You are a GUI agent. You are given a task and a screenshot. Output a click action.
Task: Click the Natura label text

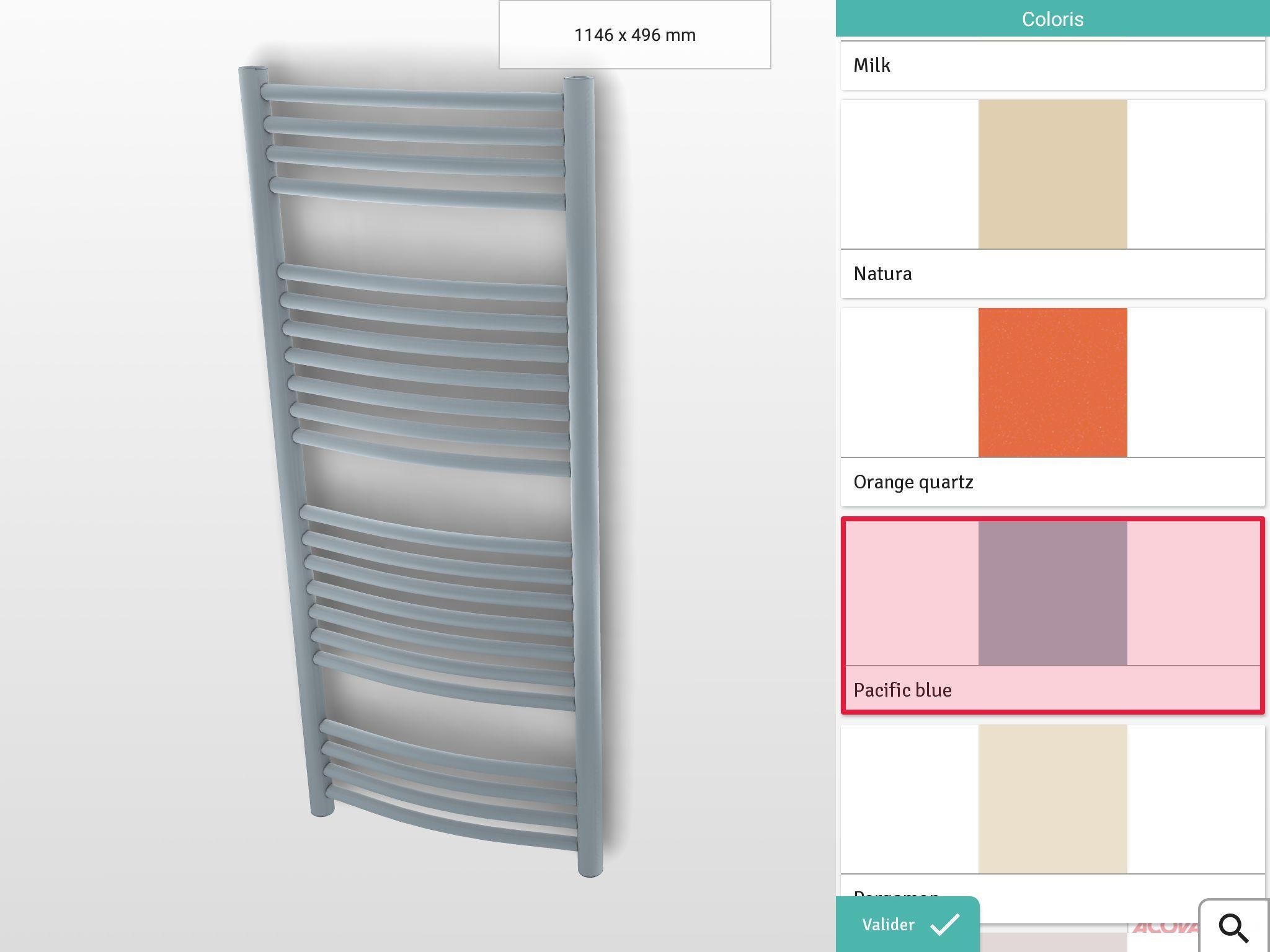[x=882, y=273]
